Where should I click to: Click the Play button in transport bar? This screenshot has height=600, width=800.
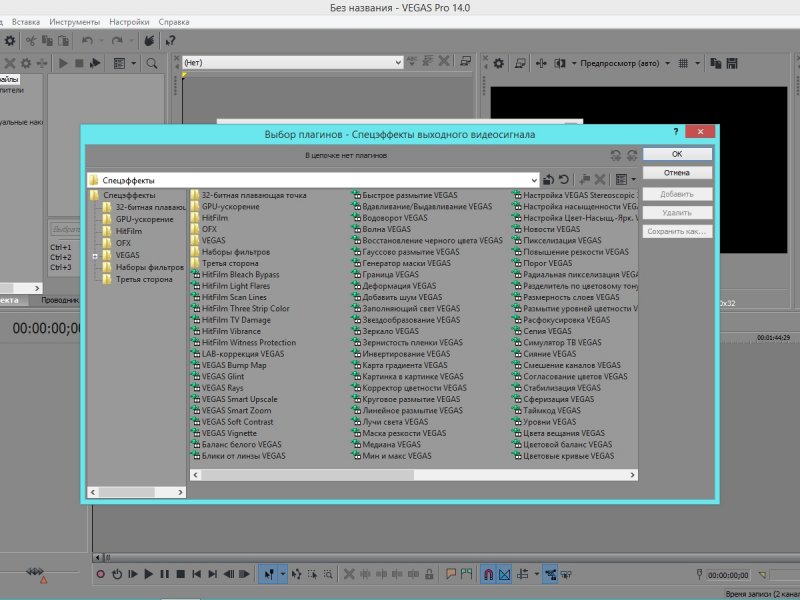coord(148,574)
